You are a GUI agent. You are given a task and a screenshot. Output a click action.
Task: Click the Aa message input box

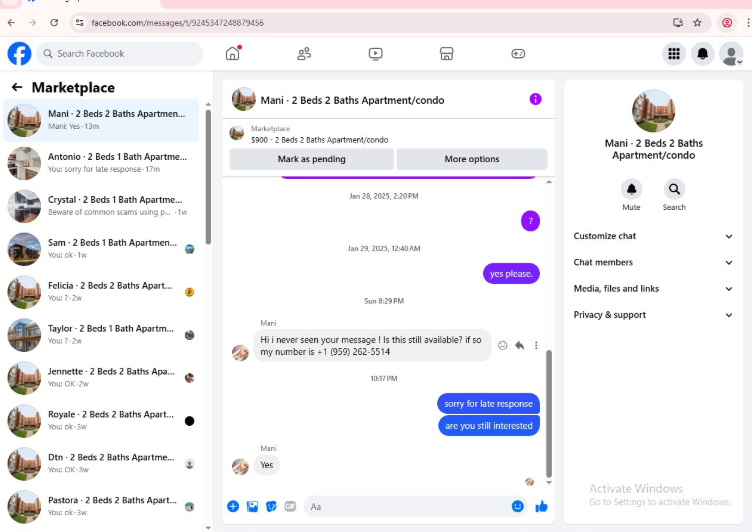click(408, 507)
